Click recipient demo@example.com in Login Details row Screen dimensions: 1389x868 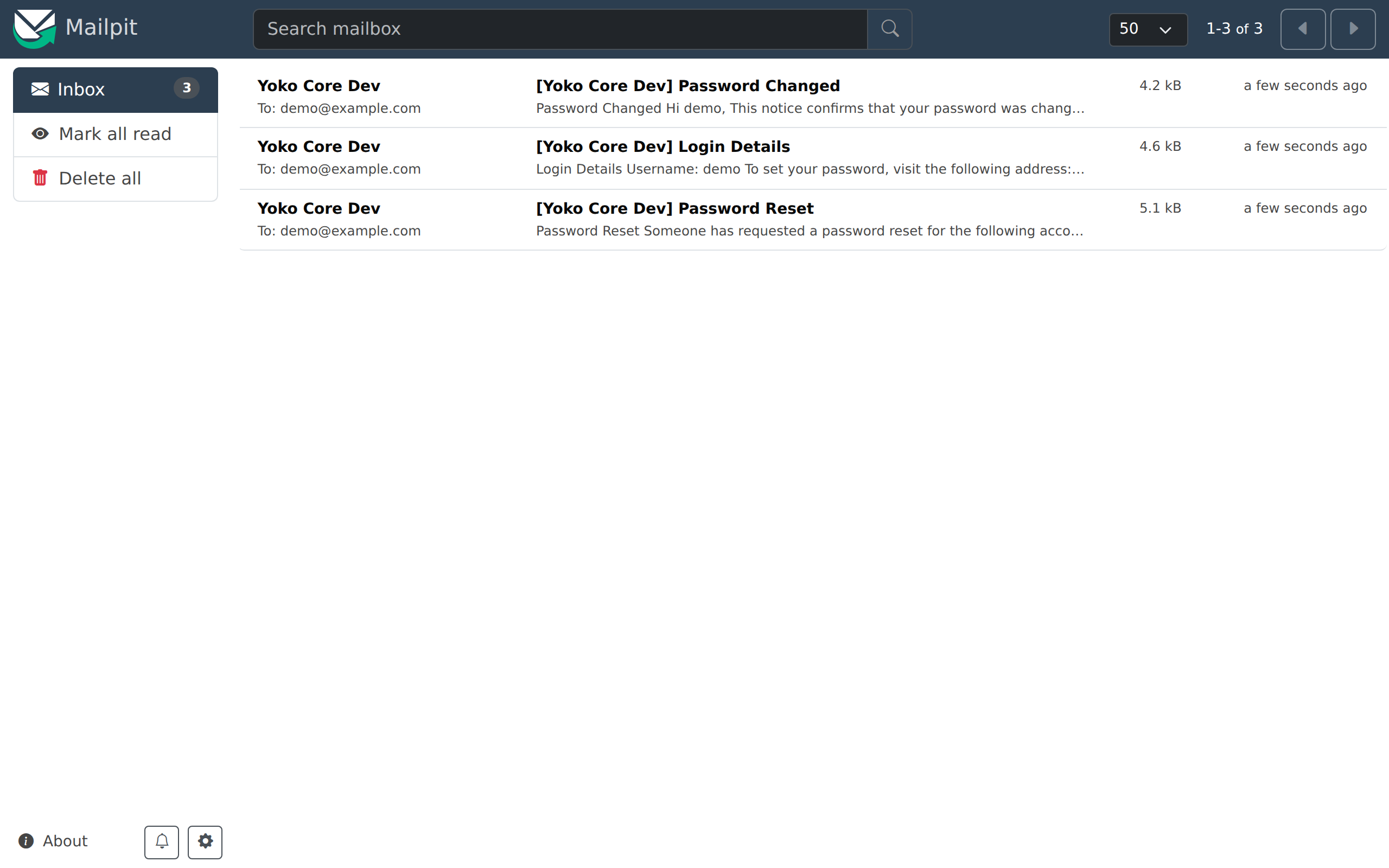click(350, 169)
